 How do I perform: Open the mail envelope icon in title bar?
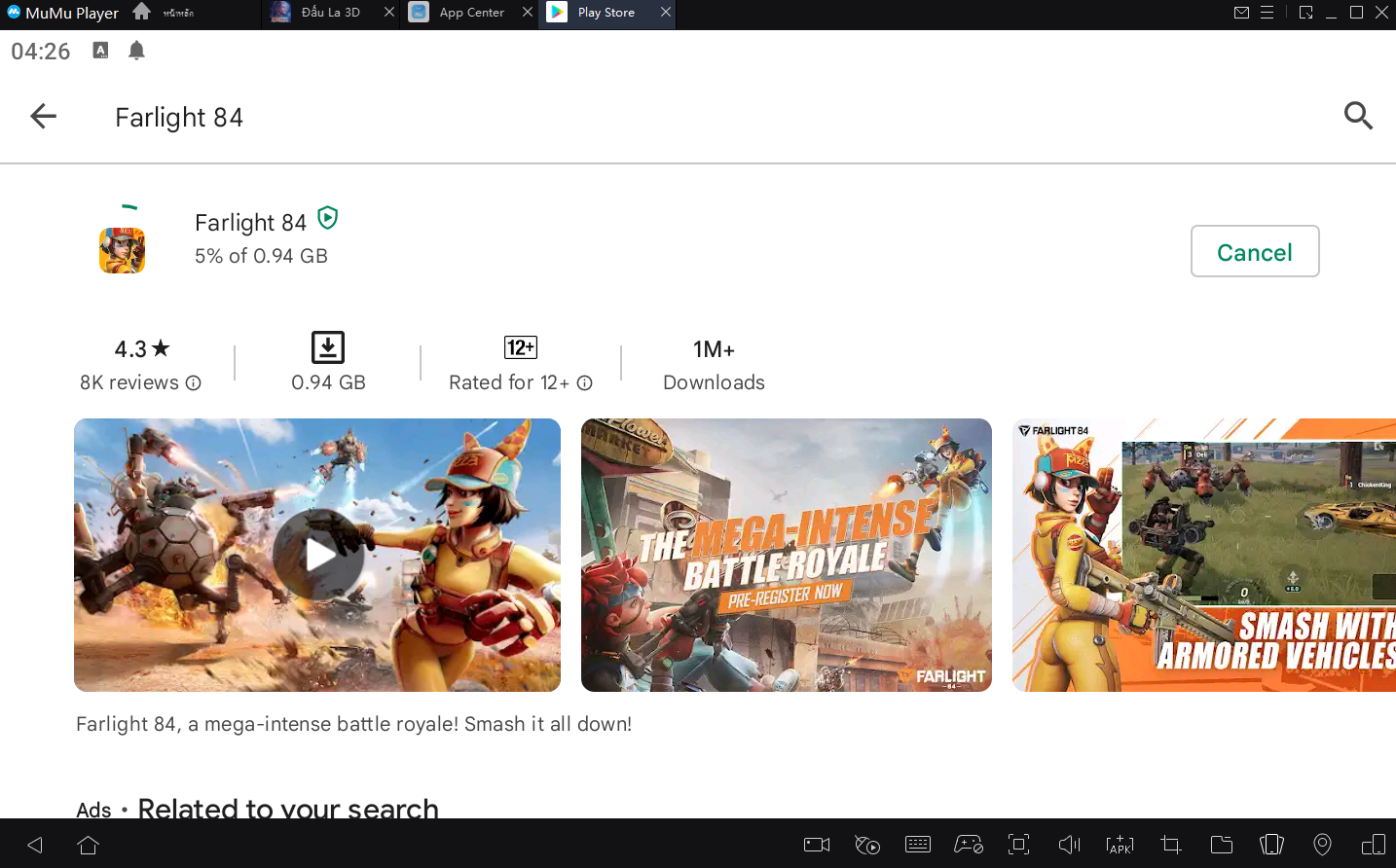(x=1241, y=13)
